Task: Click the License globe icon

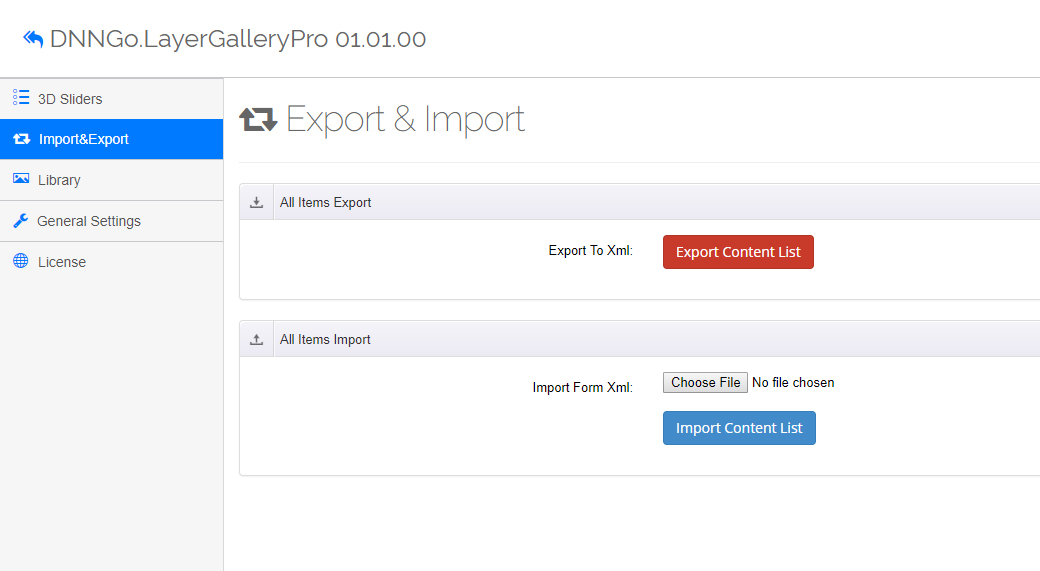Action: [21, 261]
